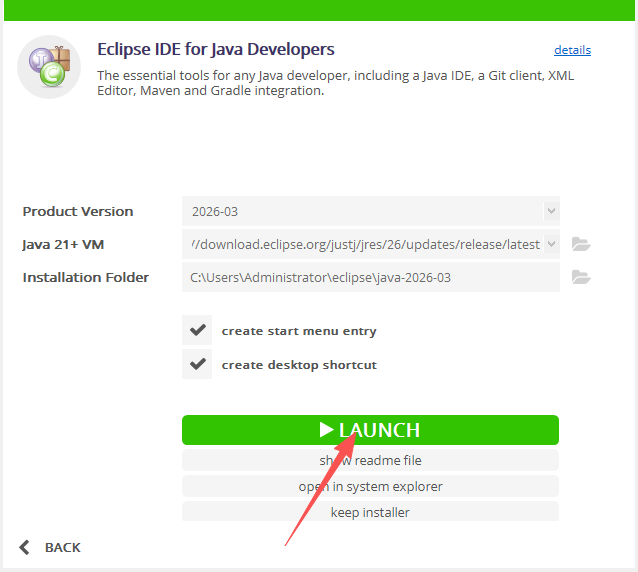Click the create start menu entry label
Image resolution: width=638 pixels, height=572 pixels.
pyautogui.click(x=299, y=331)
